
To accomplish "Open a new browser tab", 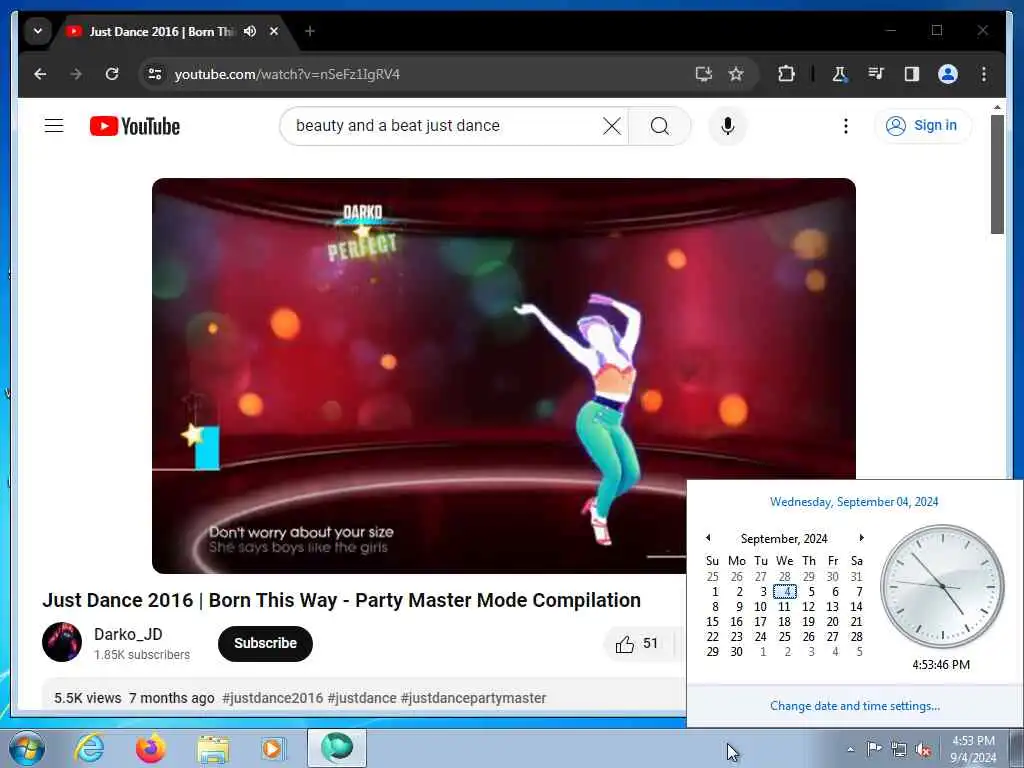I will pos(310,31).
